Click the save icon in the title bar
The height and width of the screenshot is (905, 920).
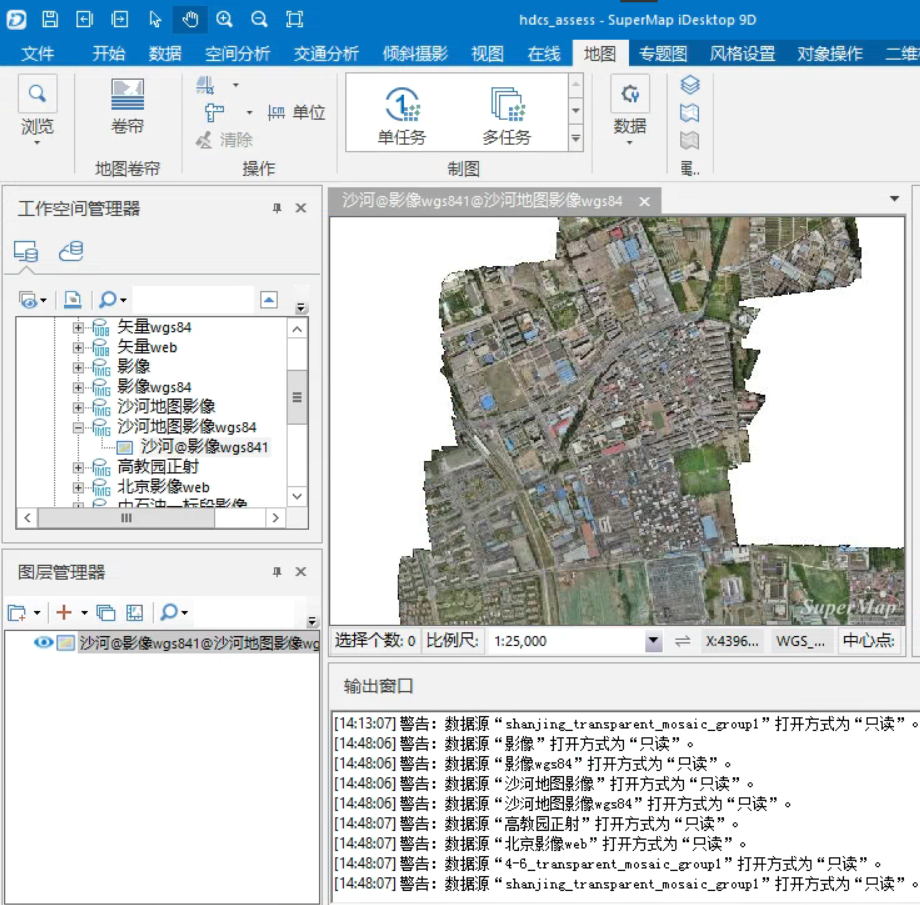[x=50, y=19]
